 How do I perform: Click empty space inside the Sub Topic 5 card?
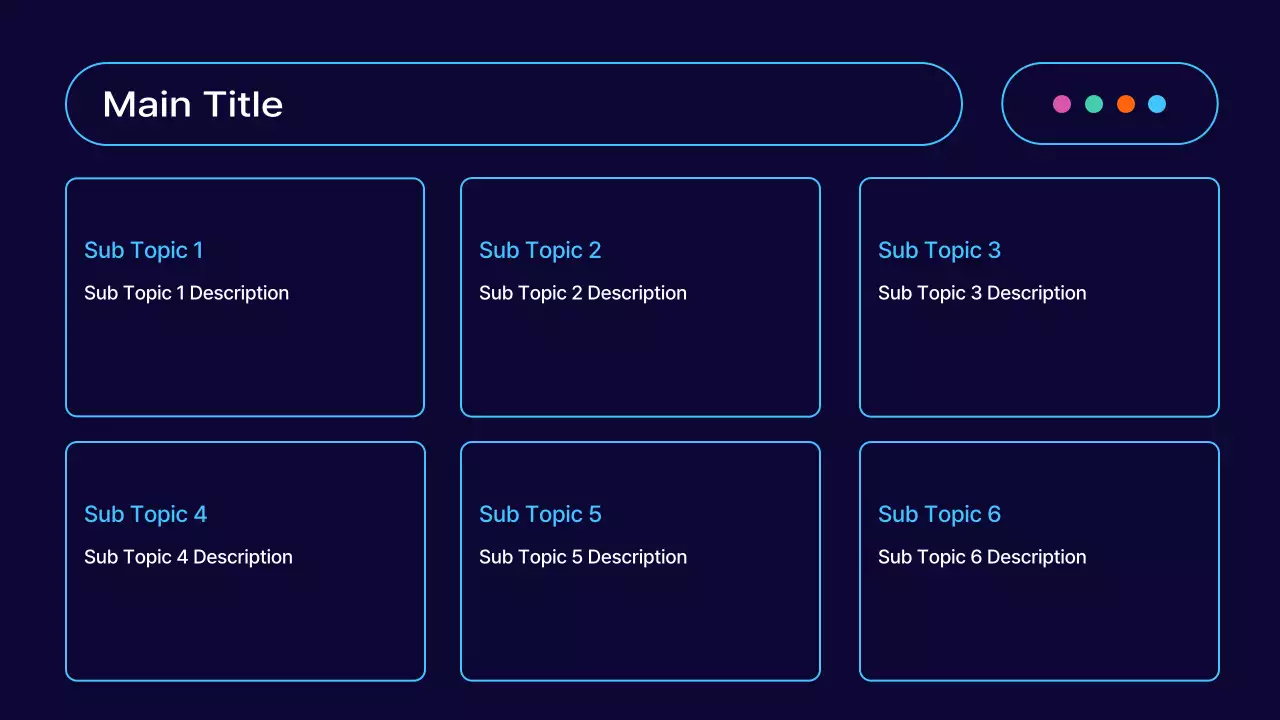point(640,630)
